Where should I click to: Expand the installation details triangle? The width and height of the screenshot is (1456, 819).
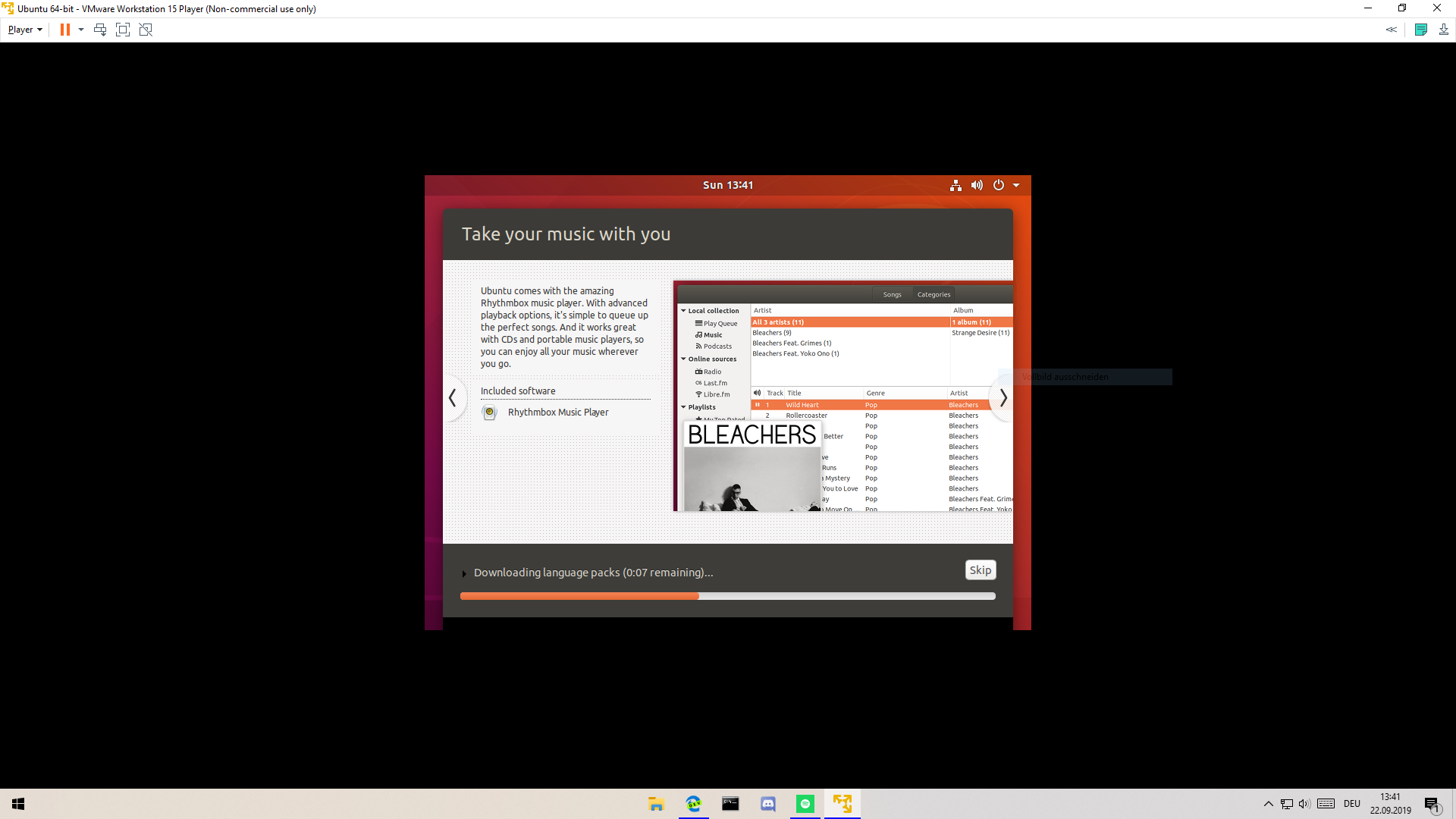coord(464,573)
